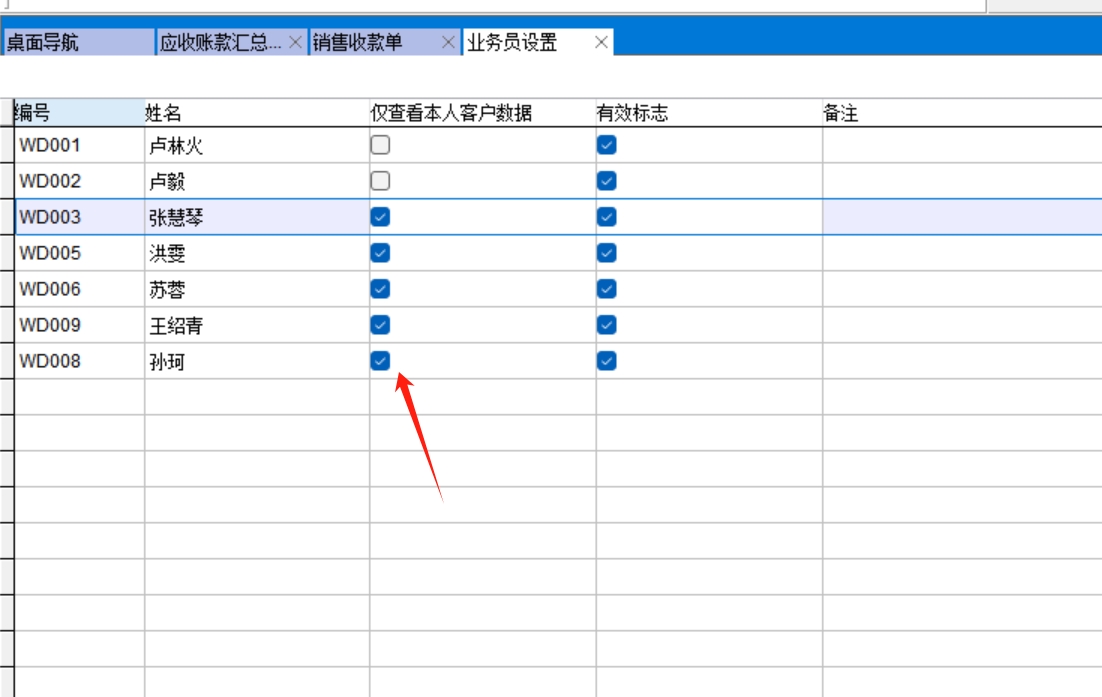The height and width of the screenshot is (697, 1102).
Task: Check 仅查看本人客户数据 for 卢毅
Action: point(380,181)
